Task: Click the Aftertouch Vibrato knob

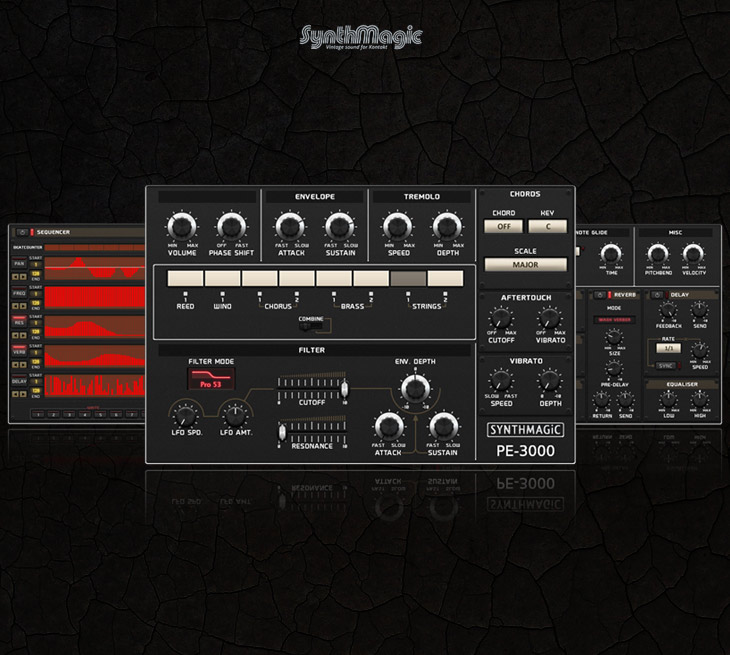Action: [x=549, y=319]
